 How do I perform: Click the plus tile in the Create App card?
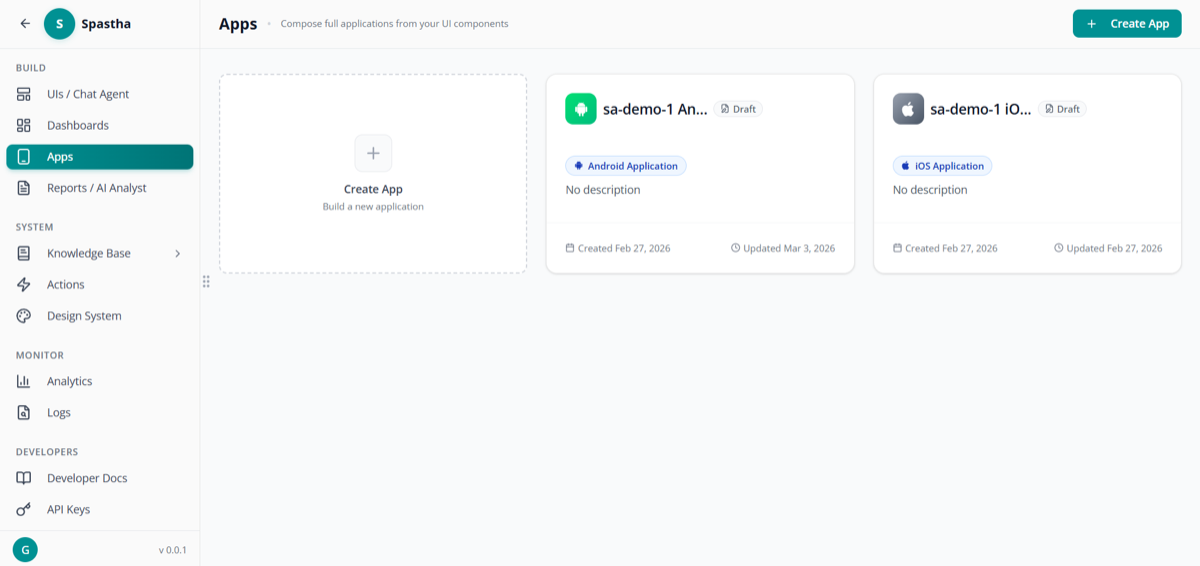coord(373,153)
